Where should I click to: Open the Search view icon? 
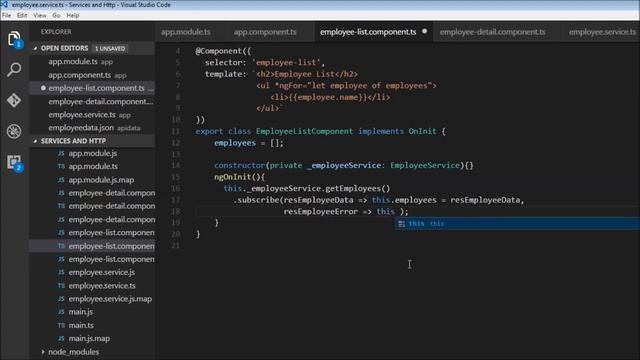coord(14,69)
